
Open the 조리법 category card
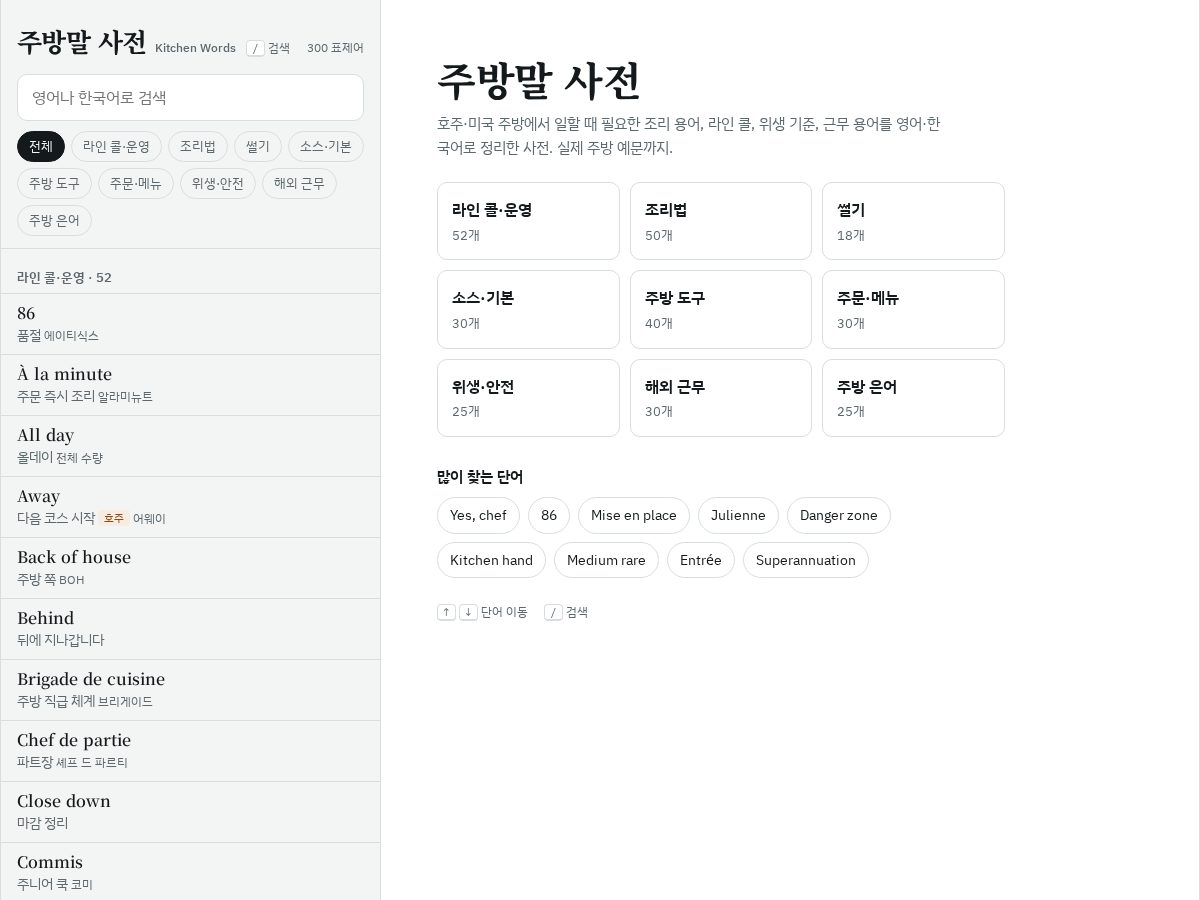(721, 221)
